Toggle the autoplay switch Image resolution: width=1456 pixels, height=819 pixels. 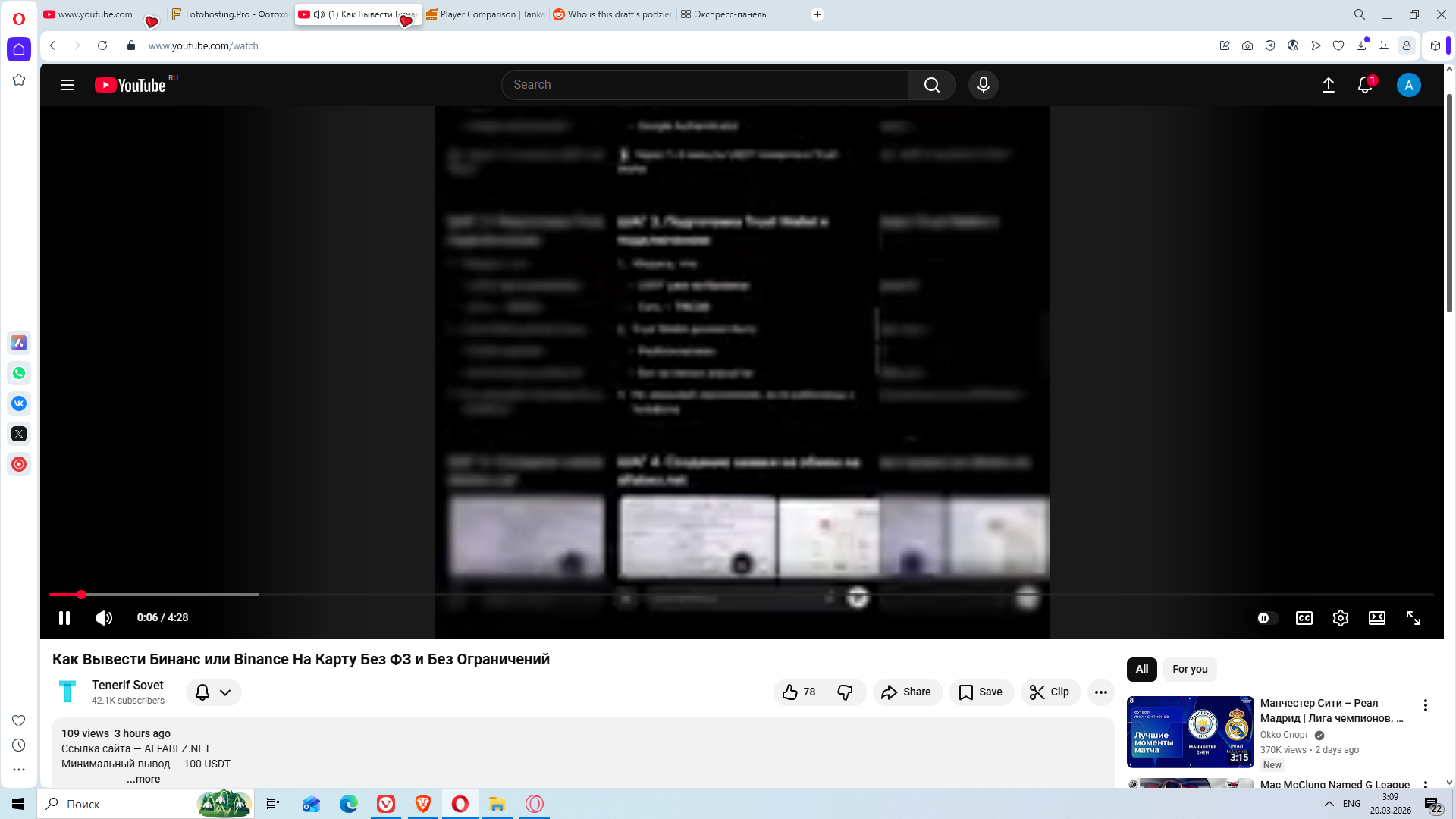click(1266, 618)
